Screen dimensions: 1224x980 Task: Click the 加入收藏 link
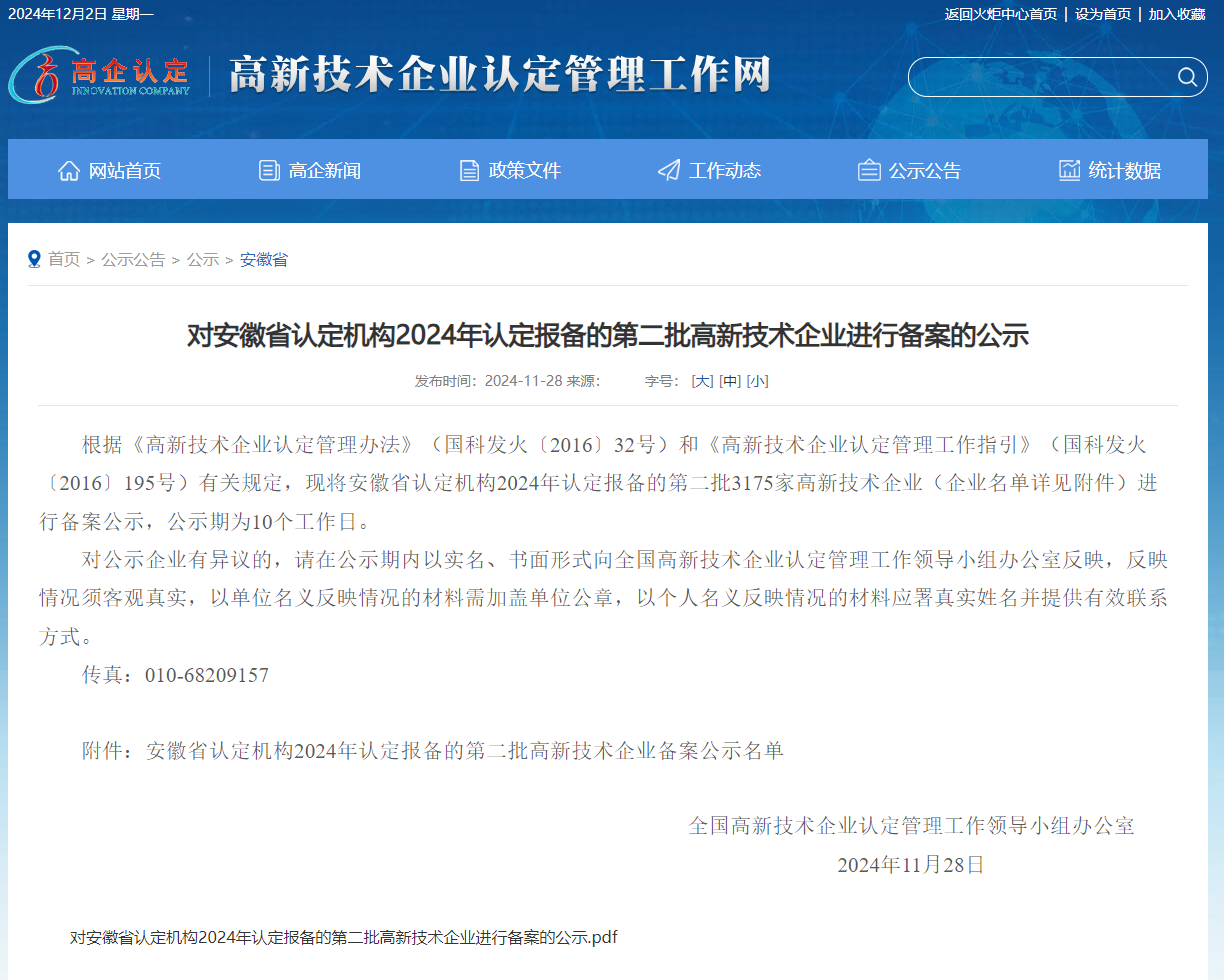point(1177,14)
